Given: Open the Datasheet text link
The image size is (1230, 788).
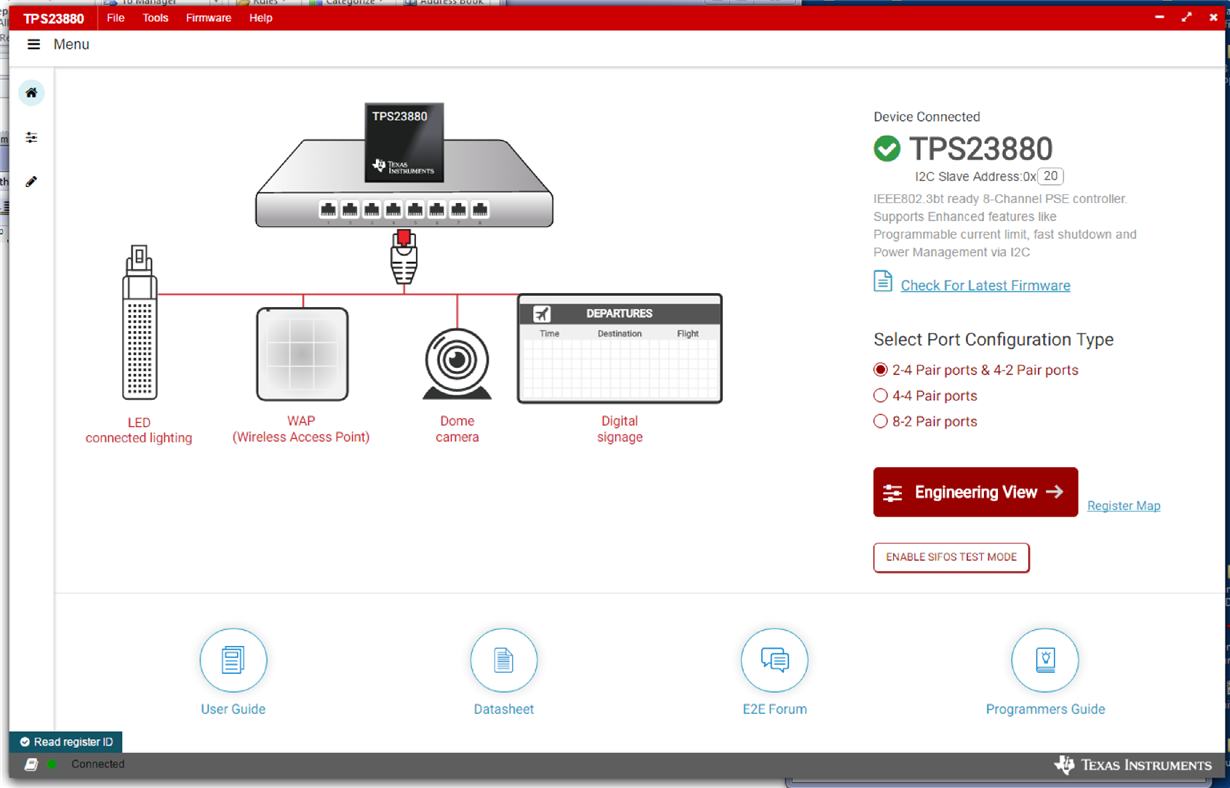Looking at the screenshot, I should pos(504,709).
